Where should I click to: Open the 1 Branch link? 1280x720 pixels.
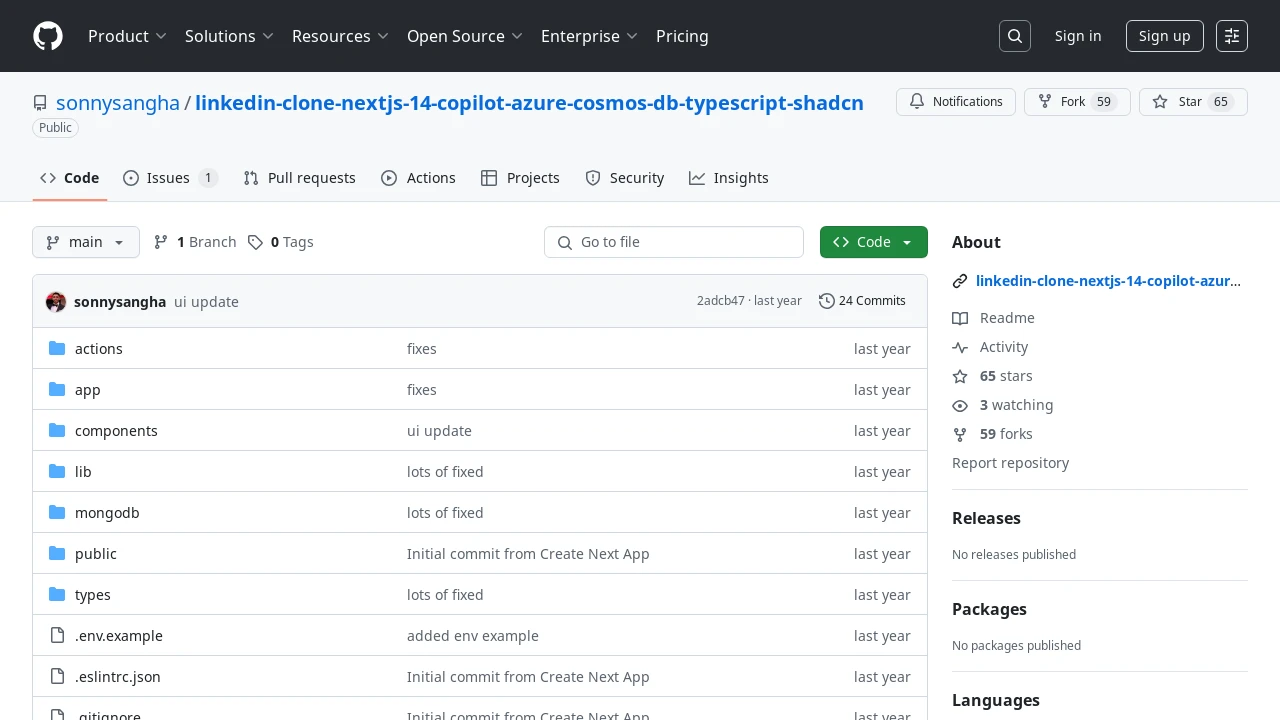pos(195,242)
